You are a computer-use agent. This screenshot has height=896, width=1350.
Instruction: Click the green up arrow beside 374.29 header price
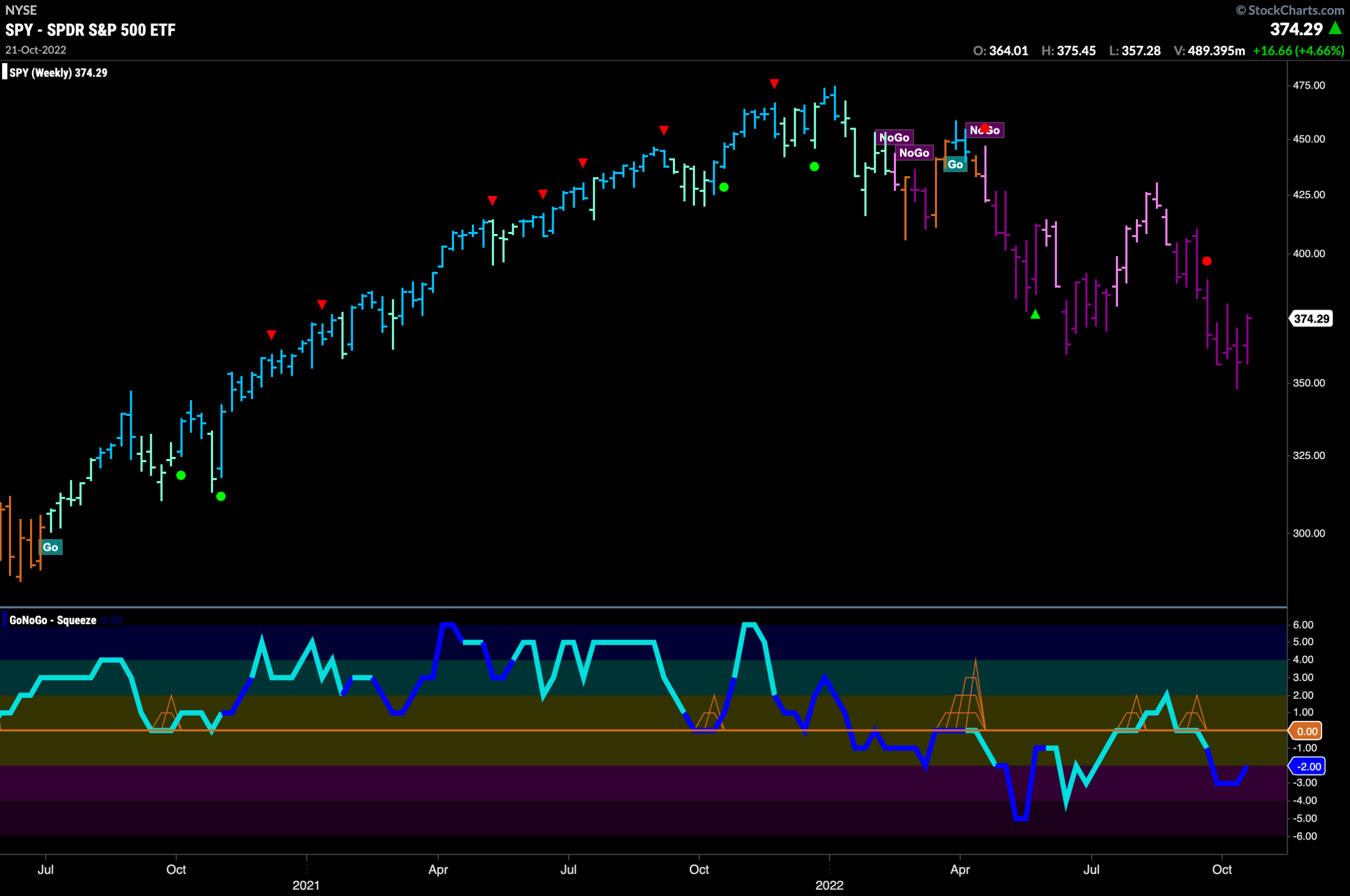tap(1335, 27)
